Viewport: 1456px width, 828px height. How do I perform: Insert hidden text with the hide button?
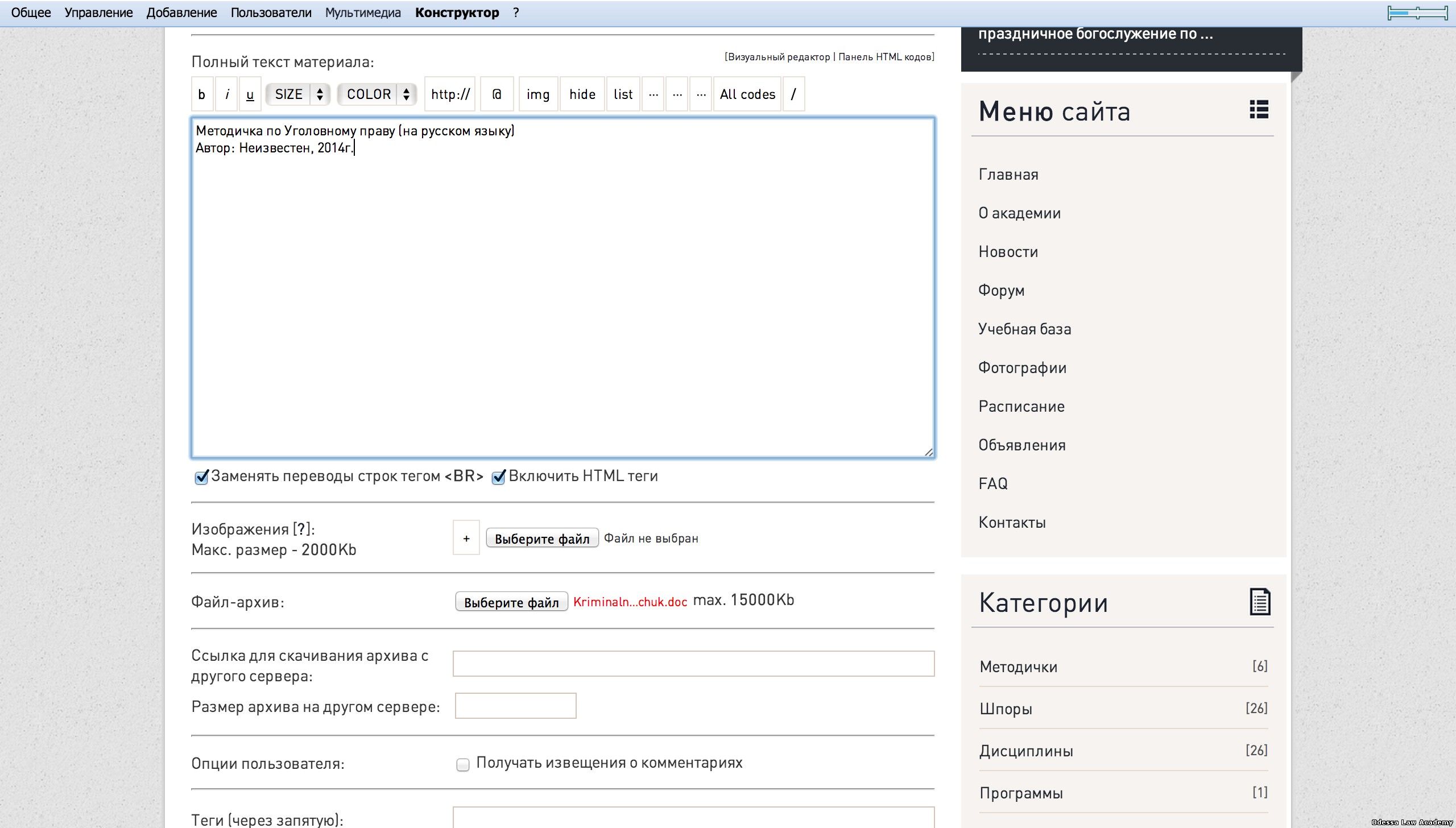click(x=582, y=94)
